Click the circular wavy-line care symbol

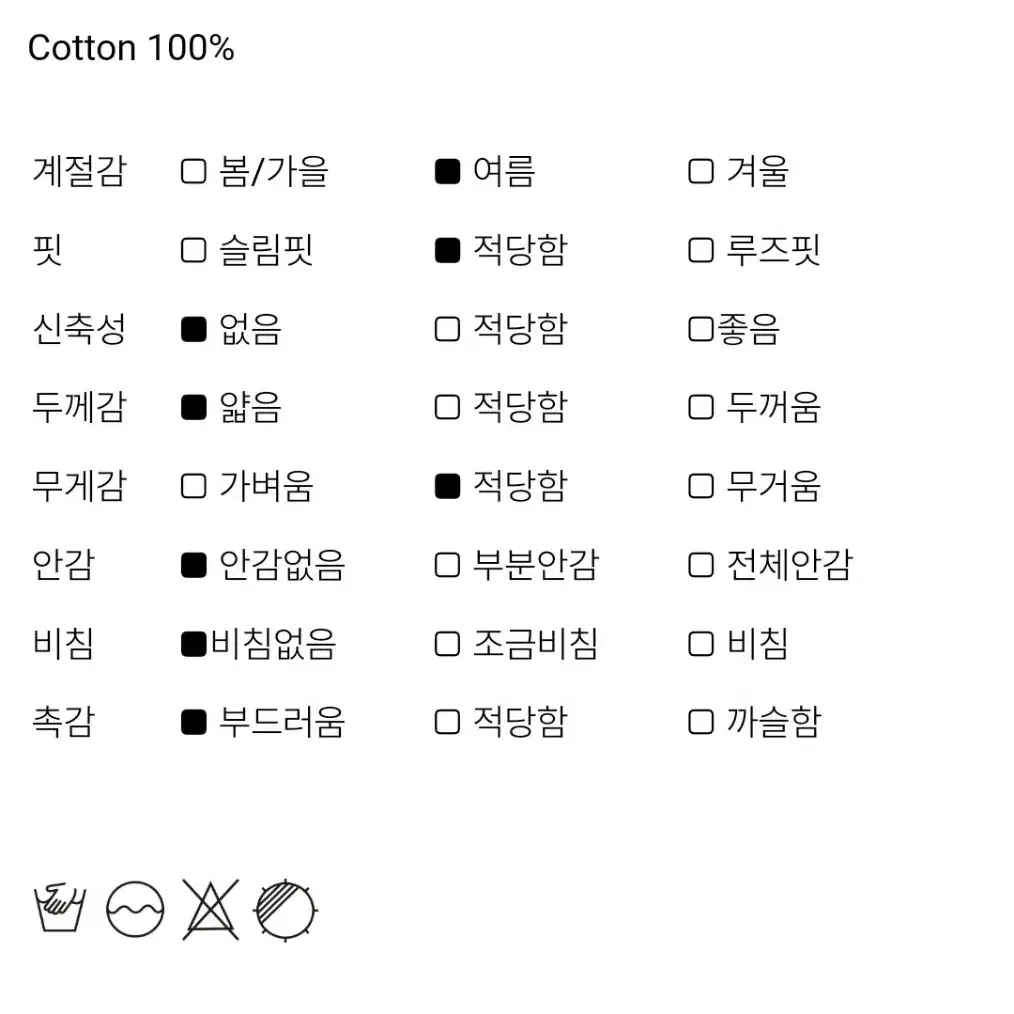coord(135,909)
